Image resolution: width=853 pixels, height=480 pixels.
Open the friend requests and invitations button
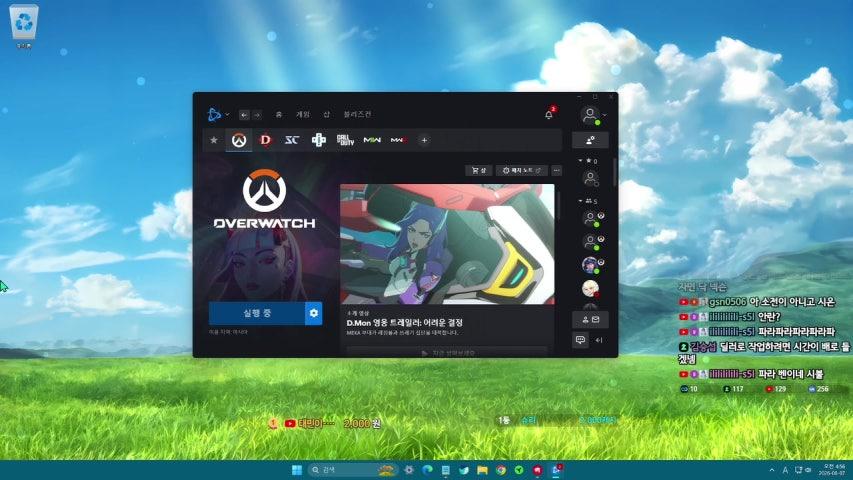point(590,320)
